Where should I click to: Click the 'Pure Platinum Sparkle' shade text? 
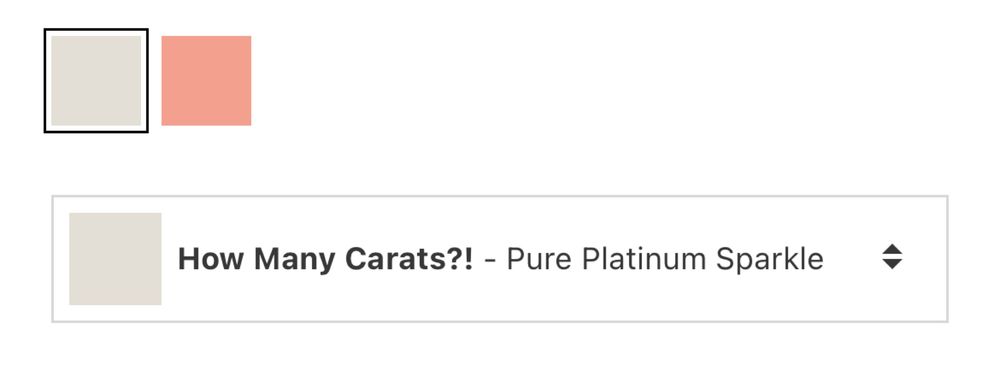coord(665,260)
